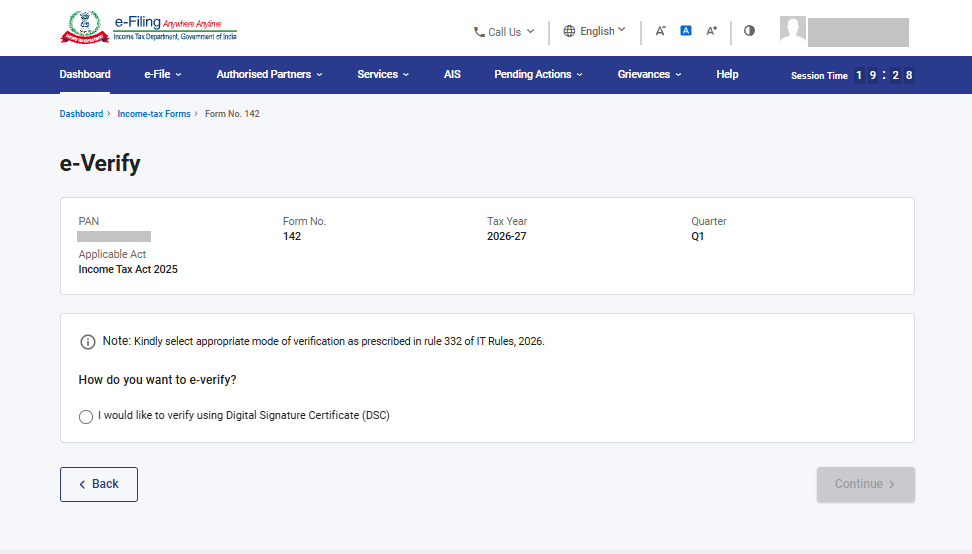Open the Authorised Partners menu
972x554 pixels.
269,74
